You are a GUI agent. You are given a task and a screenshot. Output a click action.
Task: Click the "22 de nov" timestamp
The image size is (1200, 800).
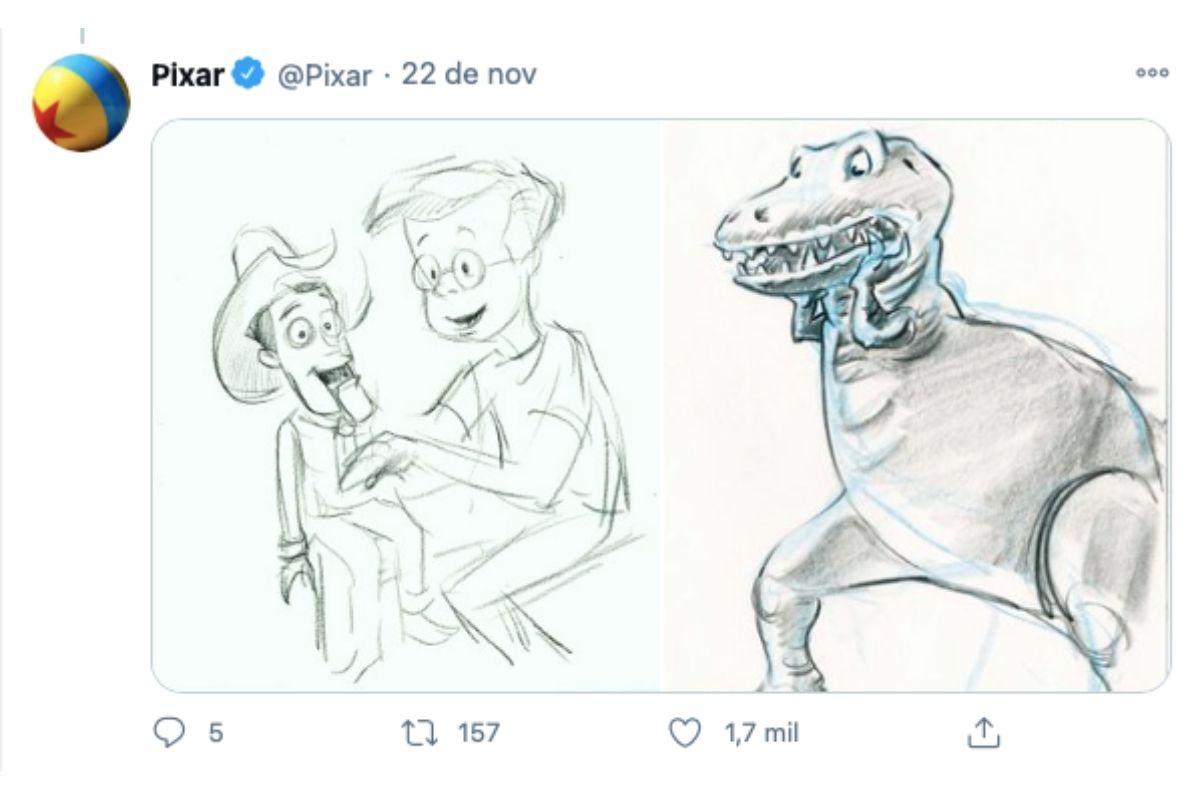(x=469, y=75)
